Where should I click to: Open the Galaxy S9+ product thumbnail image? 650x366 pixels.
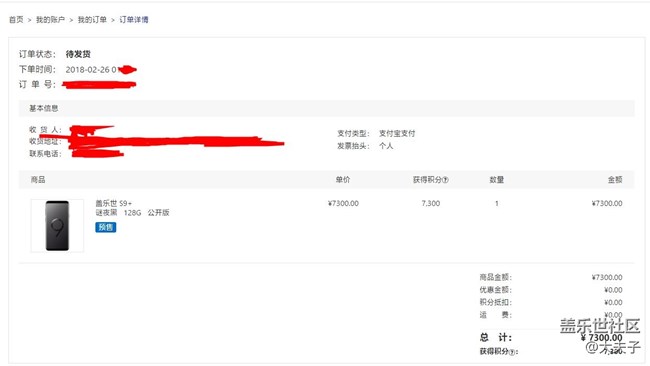point(57,225)
